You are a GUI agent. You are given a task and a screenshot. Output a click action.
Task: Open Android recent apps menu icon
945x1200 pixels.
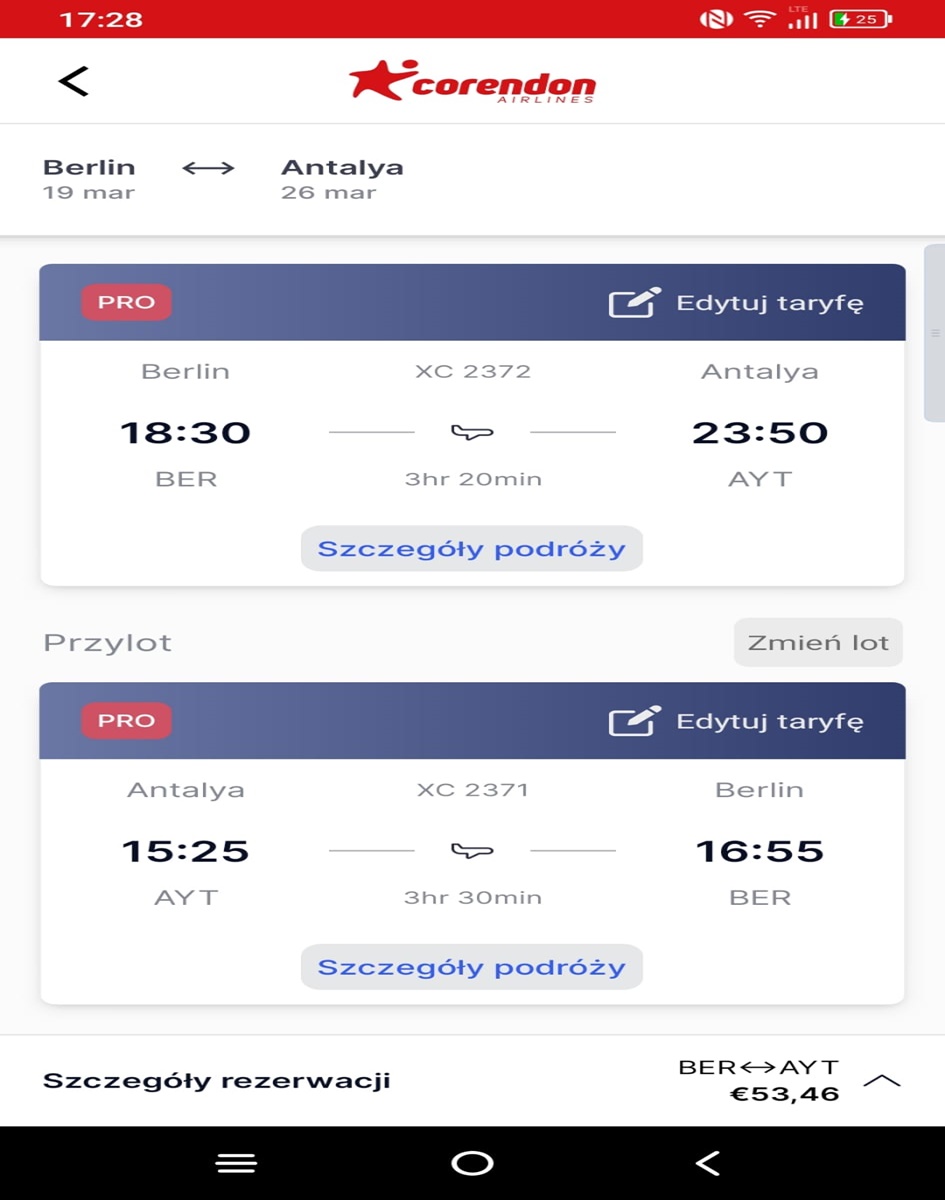pyautogui.click(x=237, y=1163)
